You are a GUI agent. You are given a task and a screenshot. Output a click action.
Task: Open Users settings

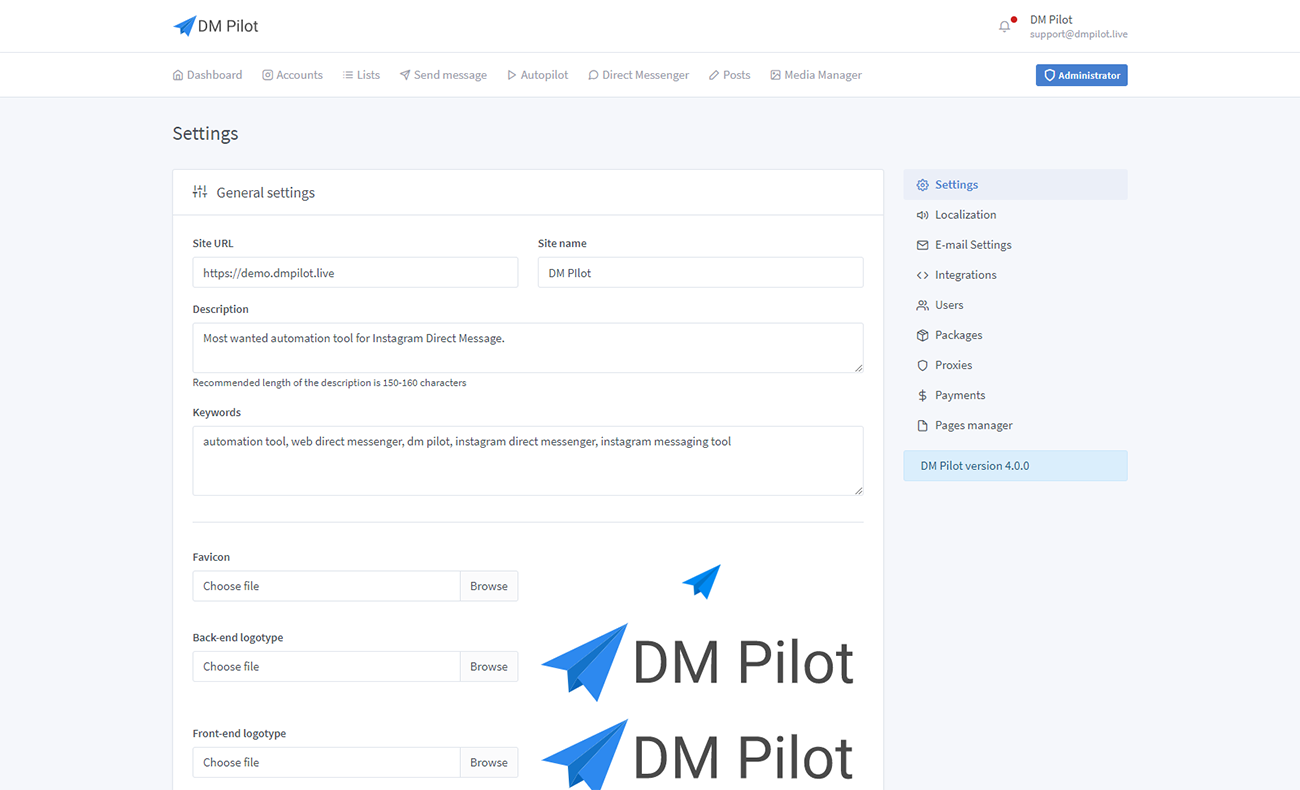(1015, 305)
